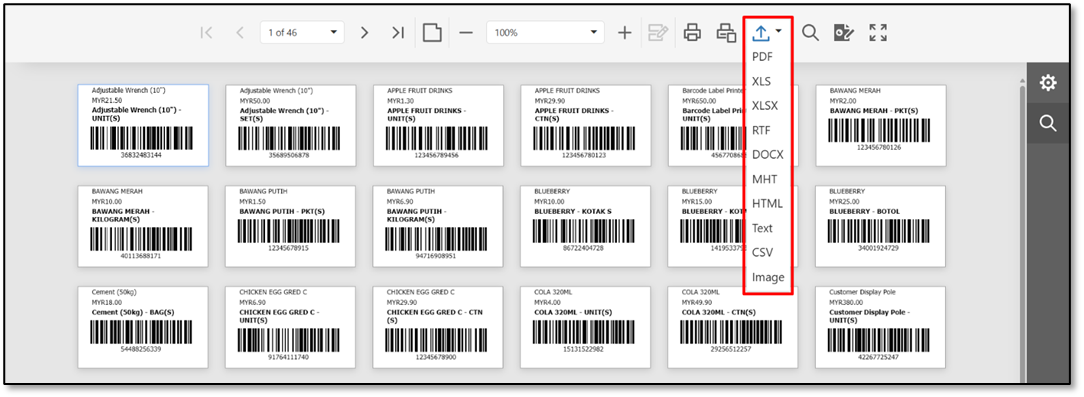Open settings gear in side panel
Image resolution: width=1084 pixels, height=397 pixels.
(x=1048, y=83)
